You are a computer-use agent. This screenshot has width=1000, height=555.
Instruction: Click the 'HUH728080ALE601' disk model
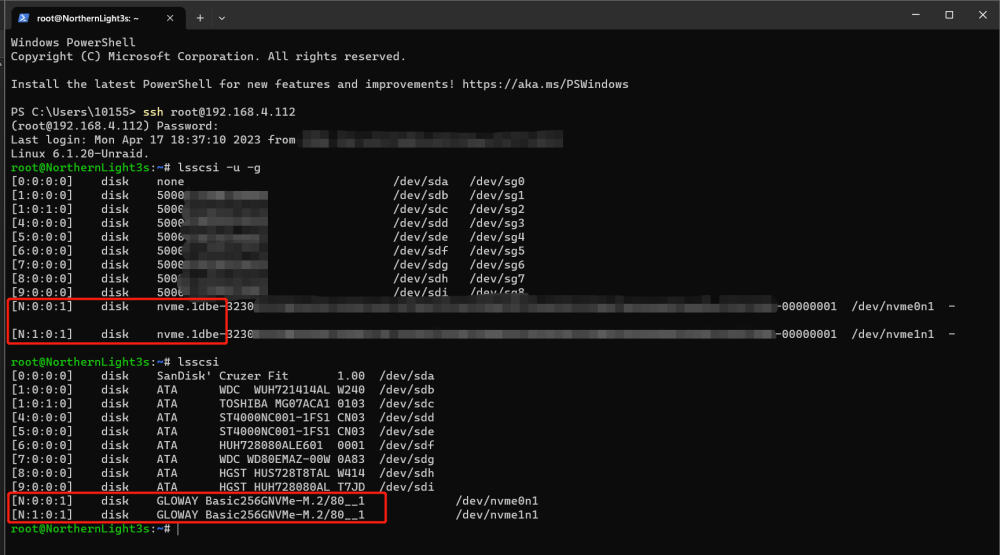(x=271, y=445)
